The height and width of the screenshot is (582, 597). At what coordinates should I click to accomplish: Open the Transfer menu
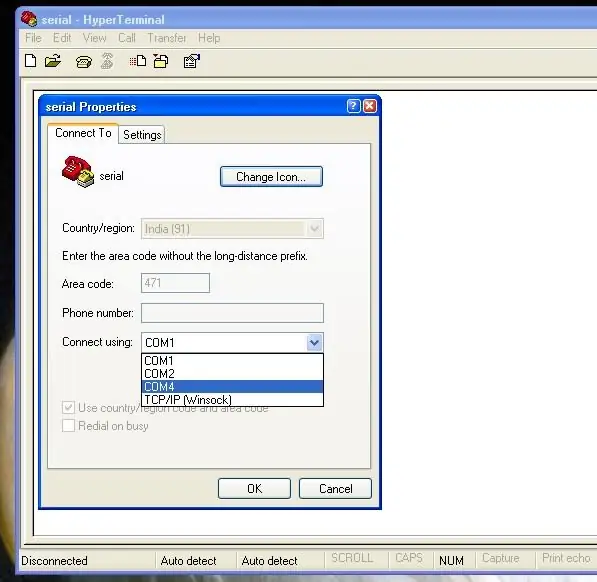pyautogui.click(x=167, y=38)
